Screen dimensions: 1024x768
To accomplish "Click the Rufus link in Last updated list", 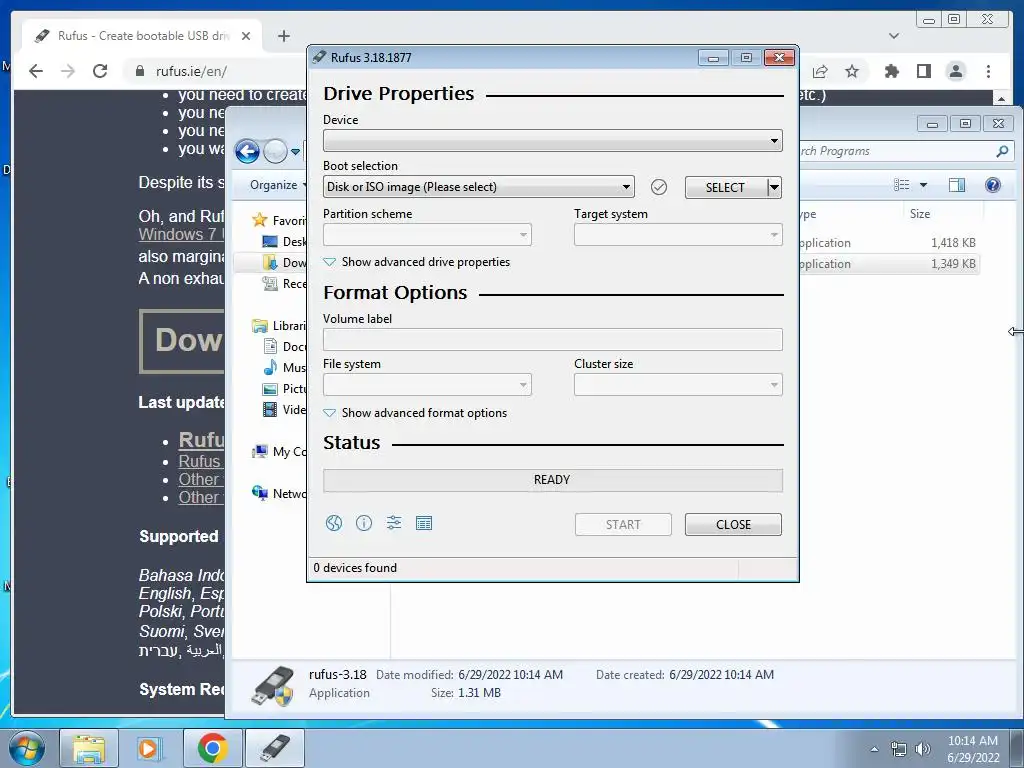I will pyautogui.click(x=202, y=440).
